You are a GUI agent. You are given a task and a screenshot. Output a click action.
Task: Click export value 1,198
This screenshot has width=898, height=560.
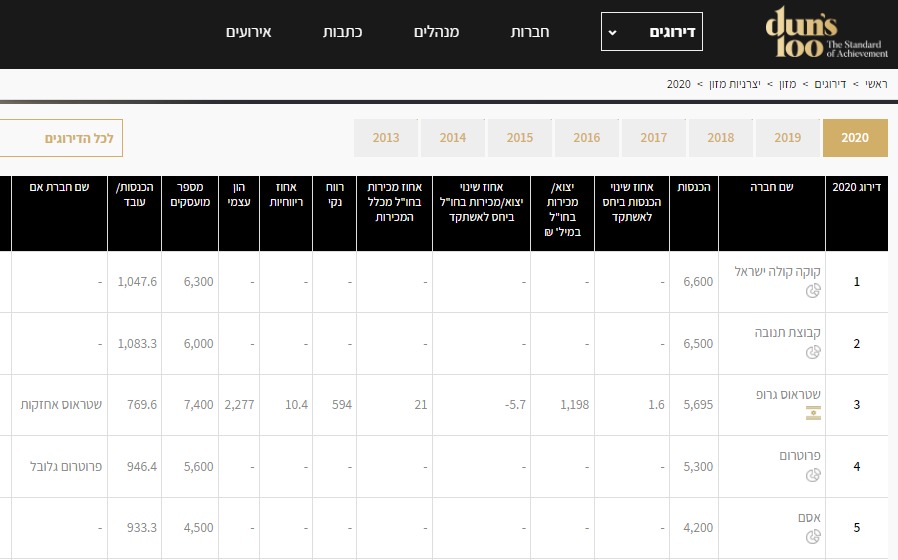click(x=574, y=405)
